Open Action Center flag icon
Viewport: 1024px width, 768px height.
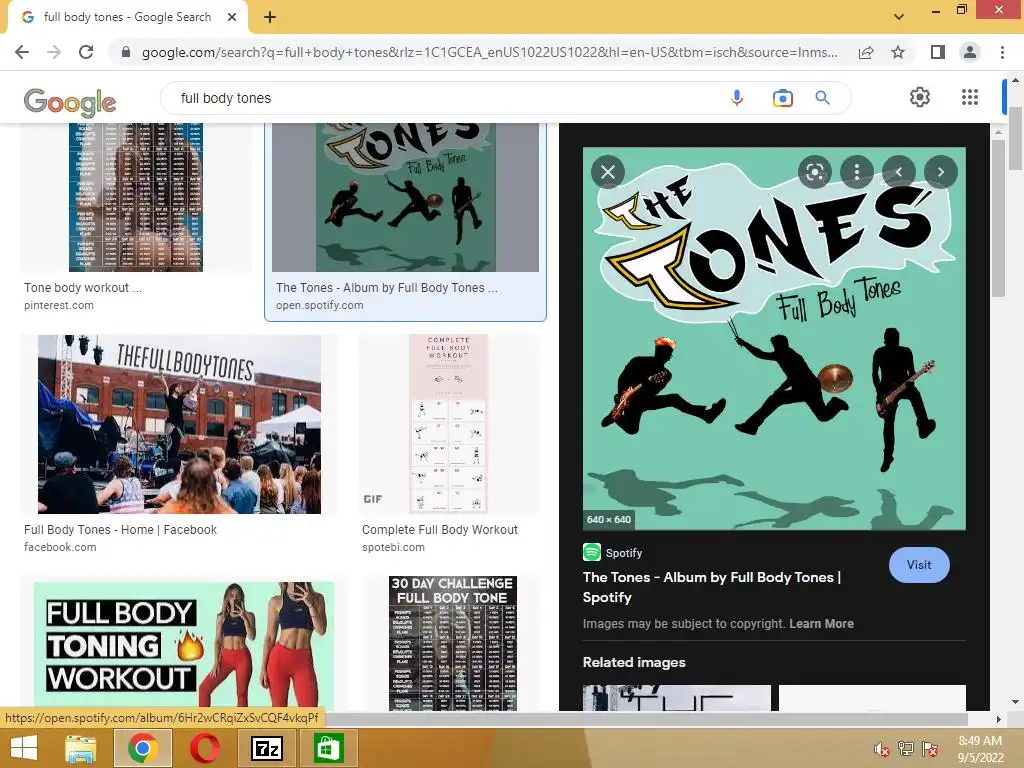pyautogui.click(x=930, y=749)
